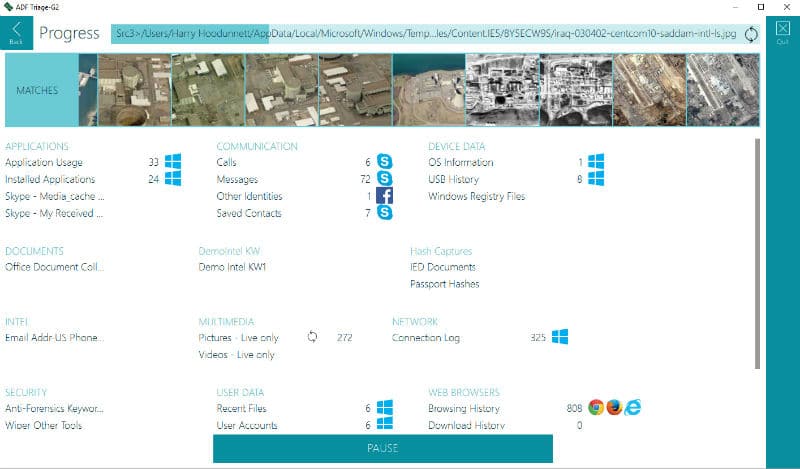Select the MATCHES tab
The height and width of the screenshot is (469, 800).
pos(37,90)
